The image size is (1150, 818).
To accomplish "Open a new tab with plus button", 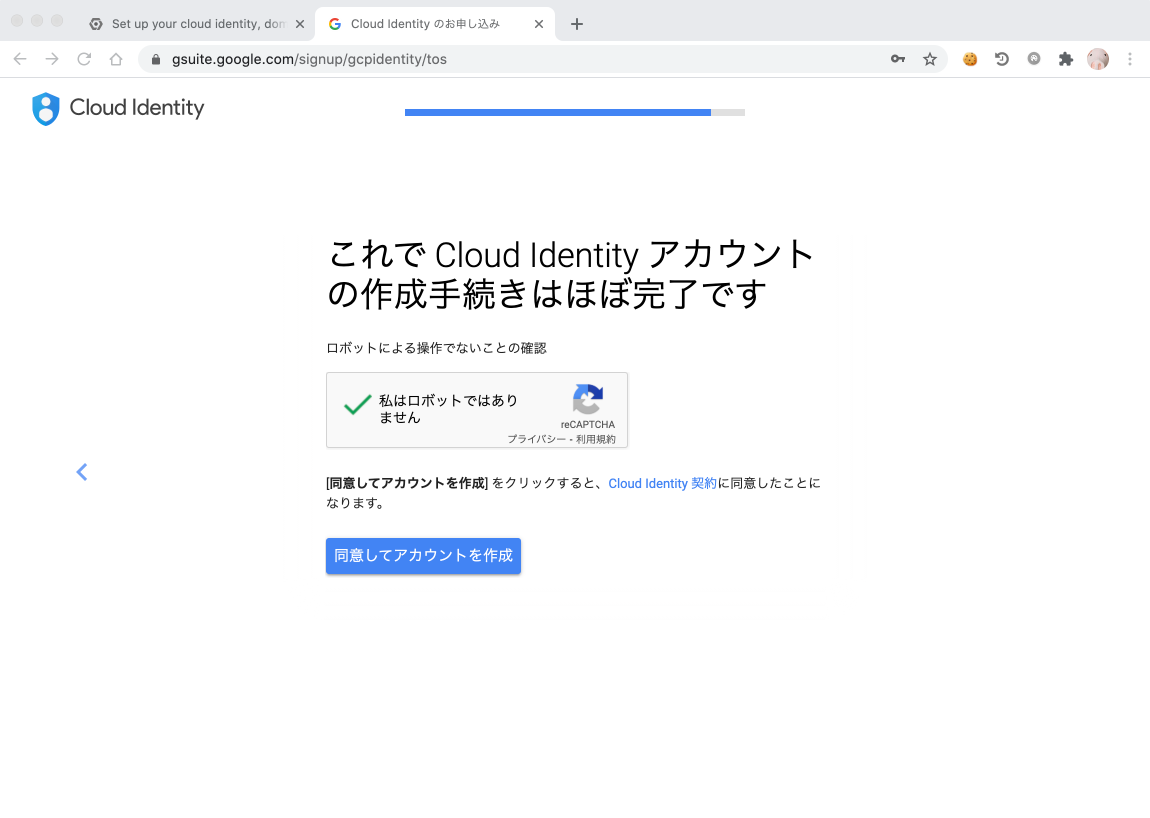I will (577, 24).
